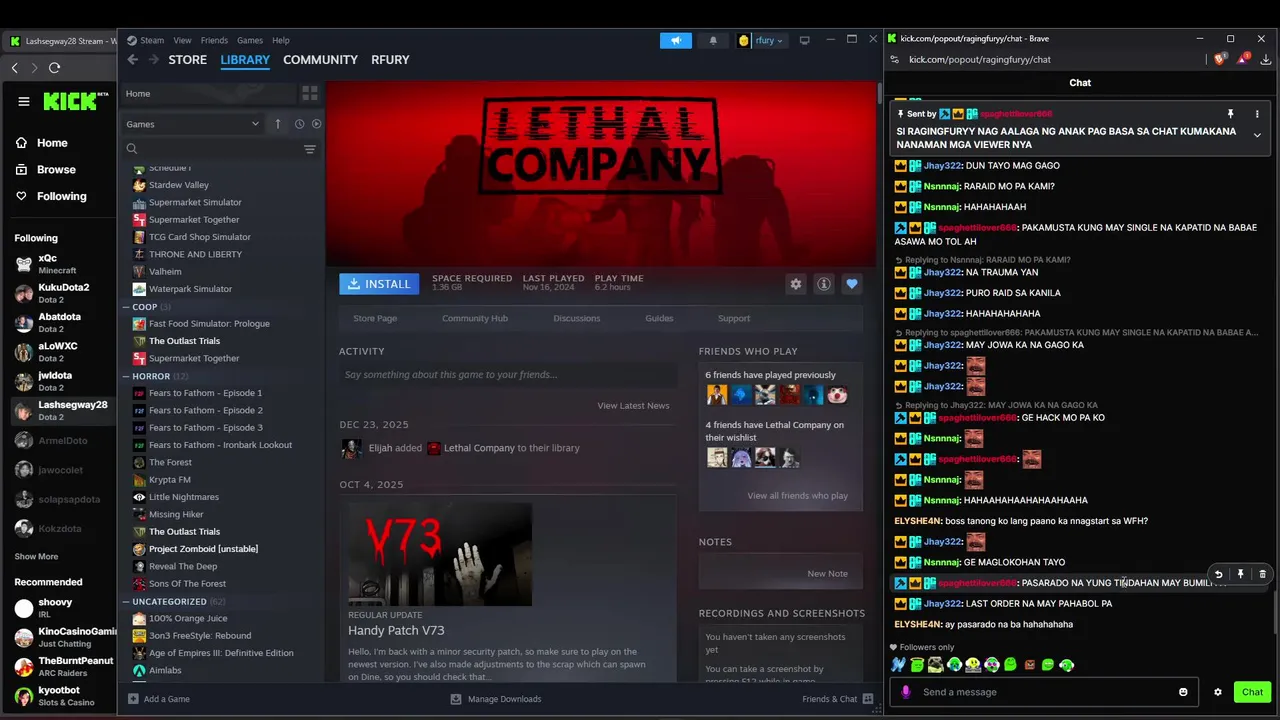Click purple microphone icon in chat box
Viewport: 1280px width, 720px height.
point(906,692)
